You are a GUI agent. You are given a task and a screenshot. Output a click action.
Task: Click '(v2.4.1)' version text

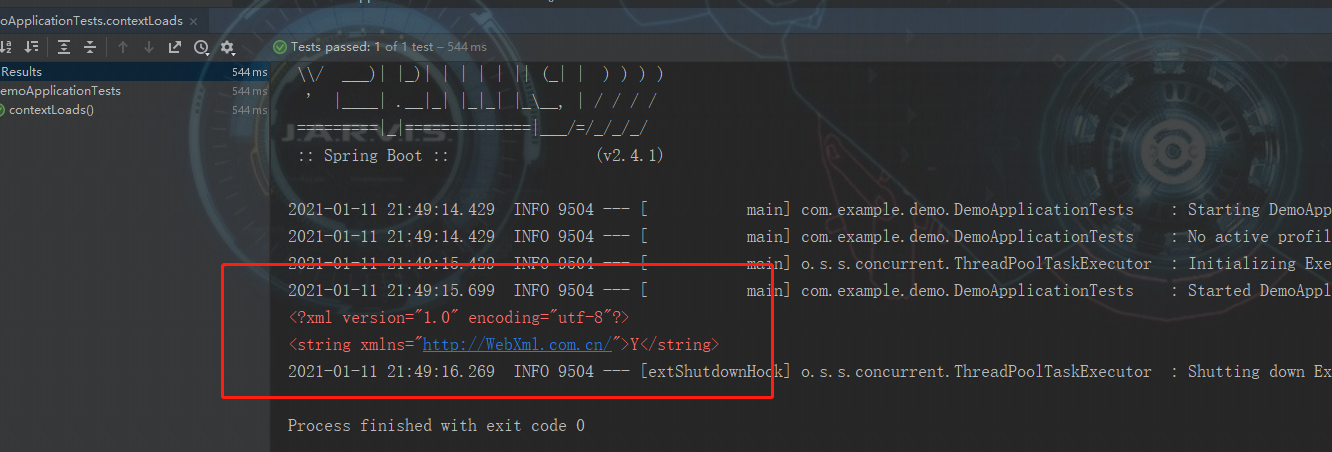pyautogui.click(x=629, y=156)
